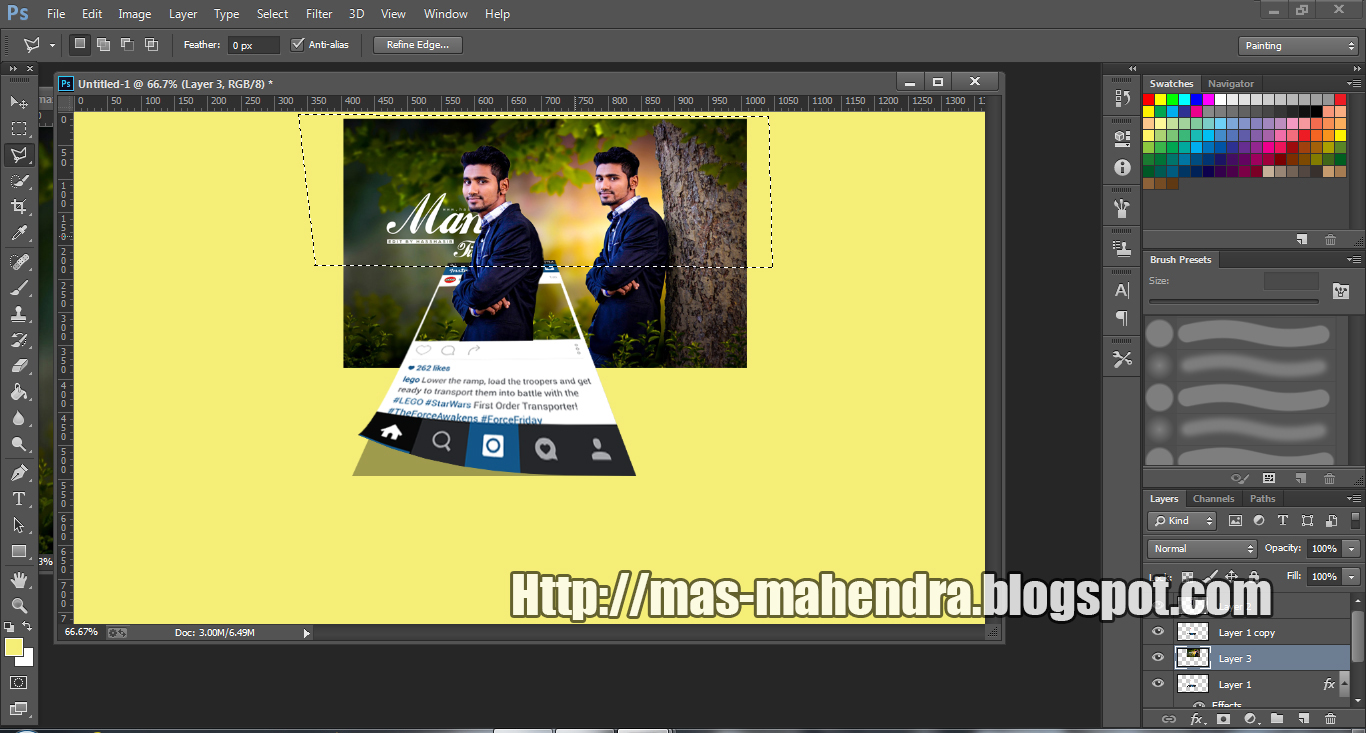
Task: Select the red swatch in Swatches panel
Action: (1148, 98)
